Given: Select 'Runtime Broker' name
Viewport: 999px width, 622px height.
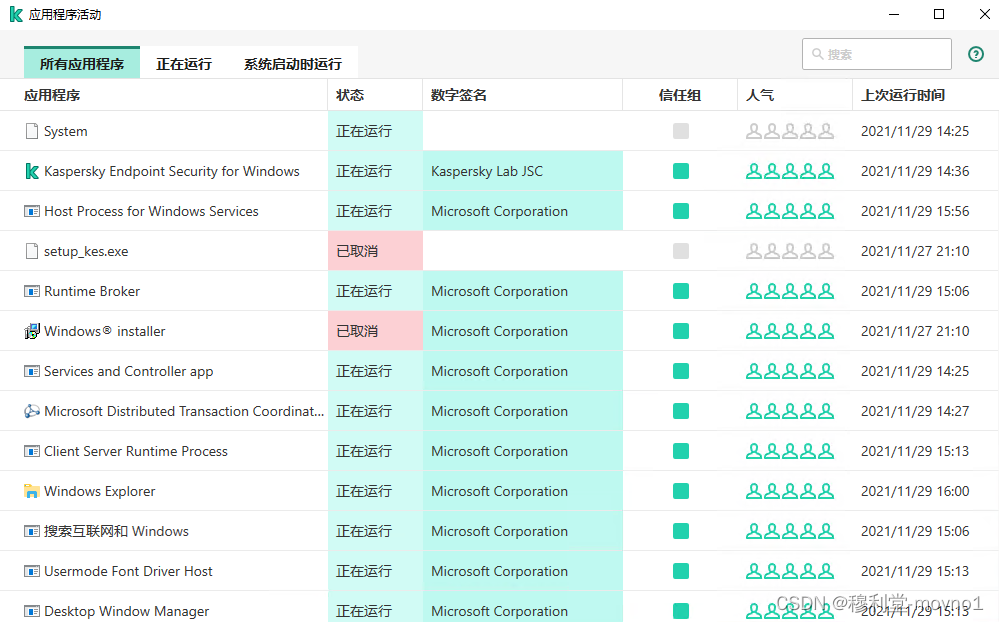Looking at the screenshot, I should coord(92,291).
